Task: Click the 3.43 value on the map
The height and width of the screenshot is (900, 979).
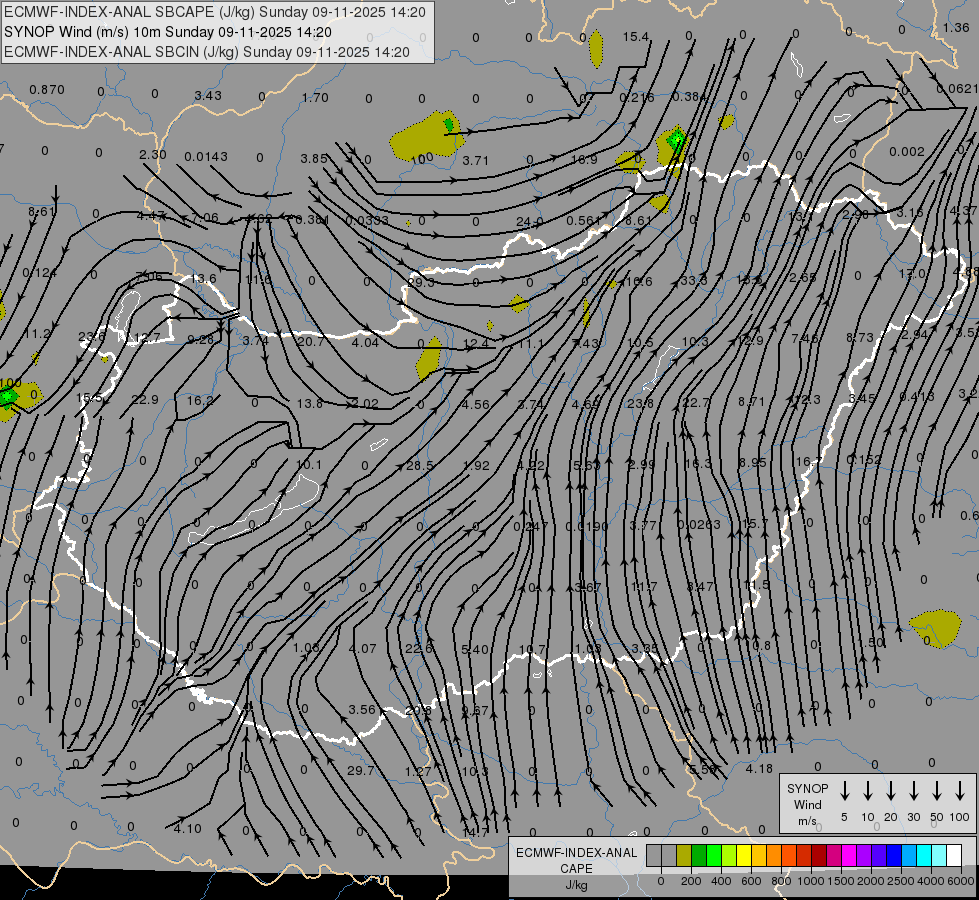Action: (x=208, y=96)
